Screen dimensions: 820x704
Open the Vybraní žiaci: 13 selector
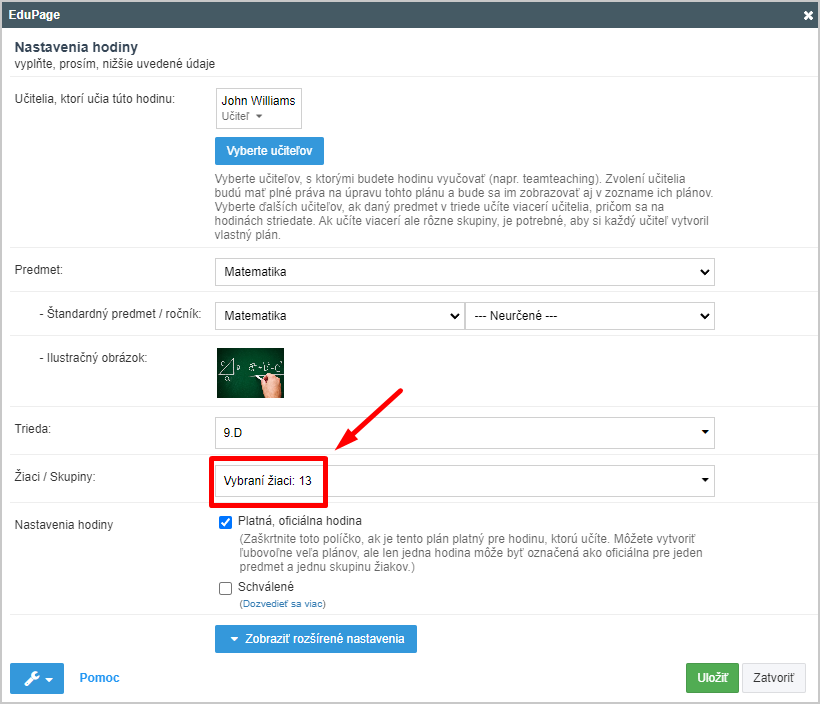(464, 481)
